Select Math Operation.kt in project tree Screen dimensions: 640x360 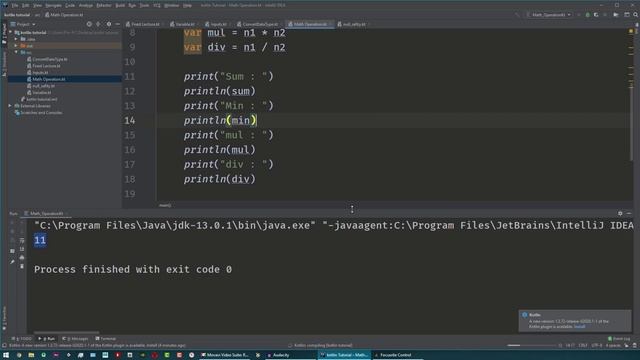[x=49, y=79]
